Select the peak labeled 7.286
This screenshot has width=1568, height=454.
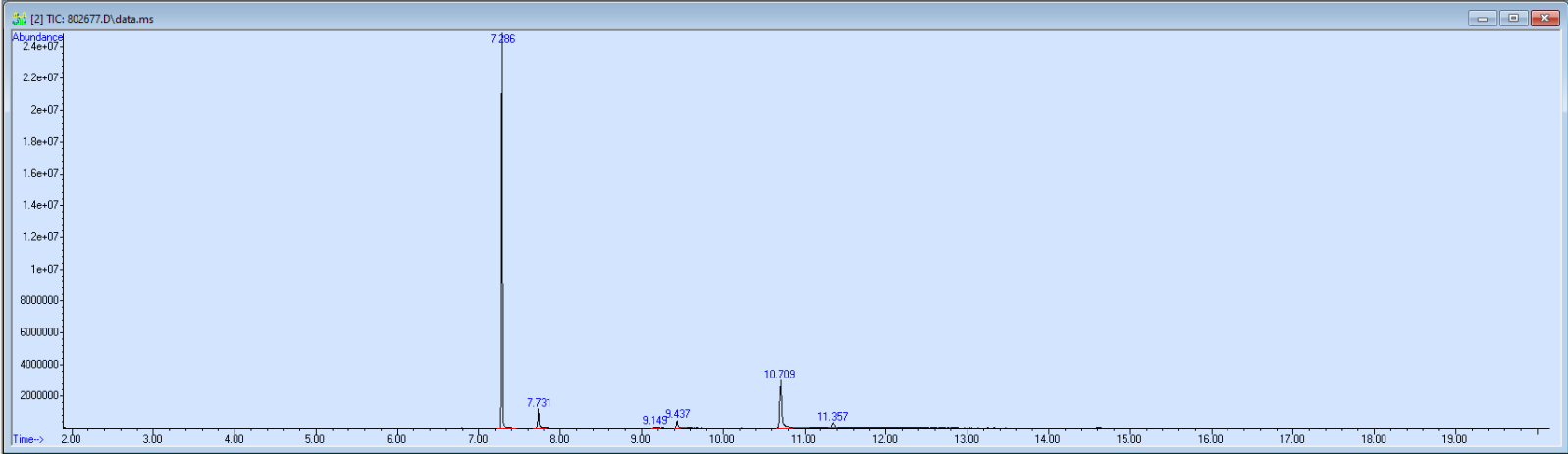click(x=502, y=39)
